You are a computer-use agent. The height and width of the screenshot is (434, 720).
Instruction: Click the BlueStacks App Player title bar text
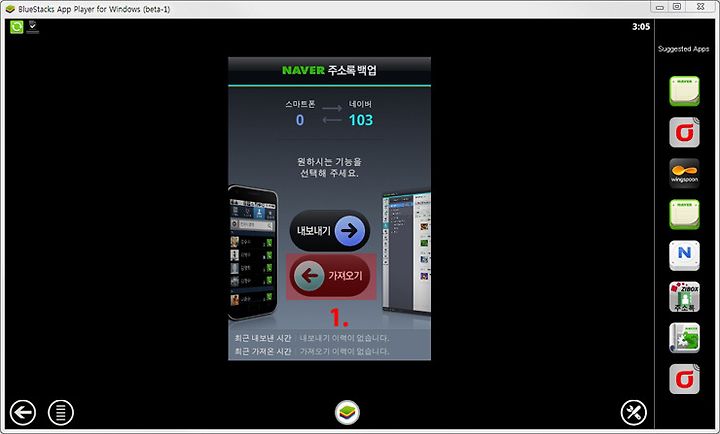pyautogui.click(x=94, y=9)
